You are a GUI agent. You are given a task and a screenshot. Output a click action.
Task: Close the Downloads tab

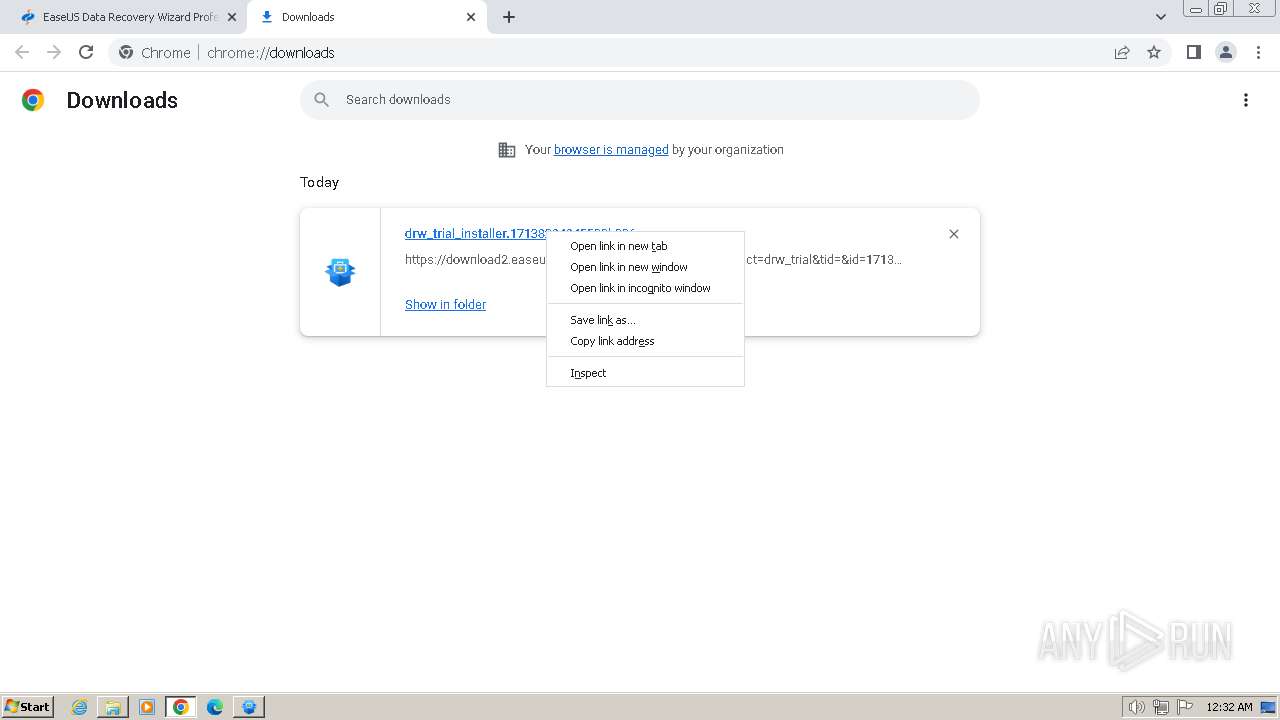tap(471, 17)
